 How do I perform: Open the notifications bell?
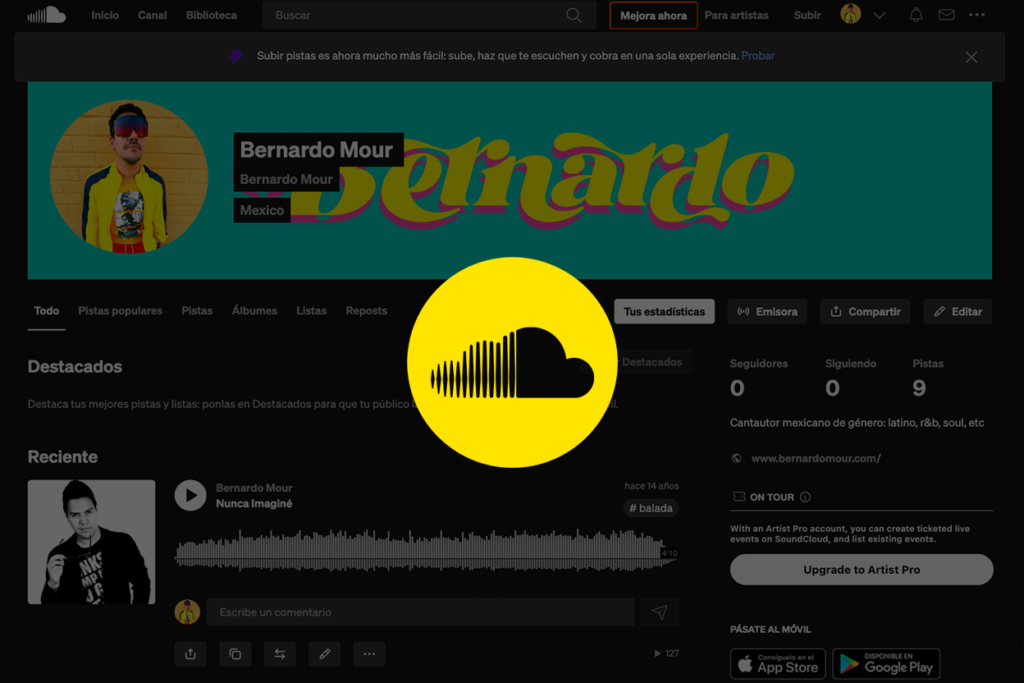916,15
